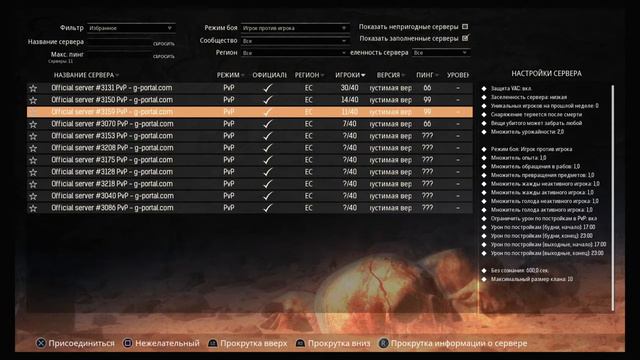This screenshot has width=640, height=360.
Task: Open the Фильтр dropdown showing Избранное
Action: pos(131,28)
